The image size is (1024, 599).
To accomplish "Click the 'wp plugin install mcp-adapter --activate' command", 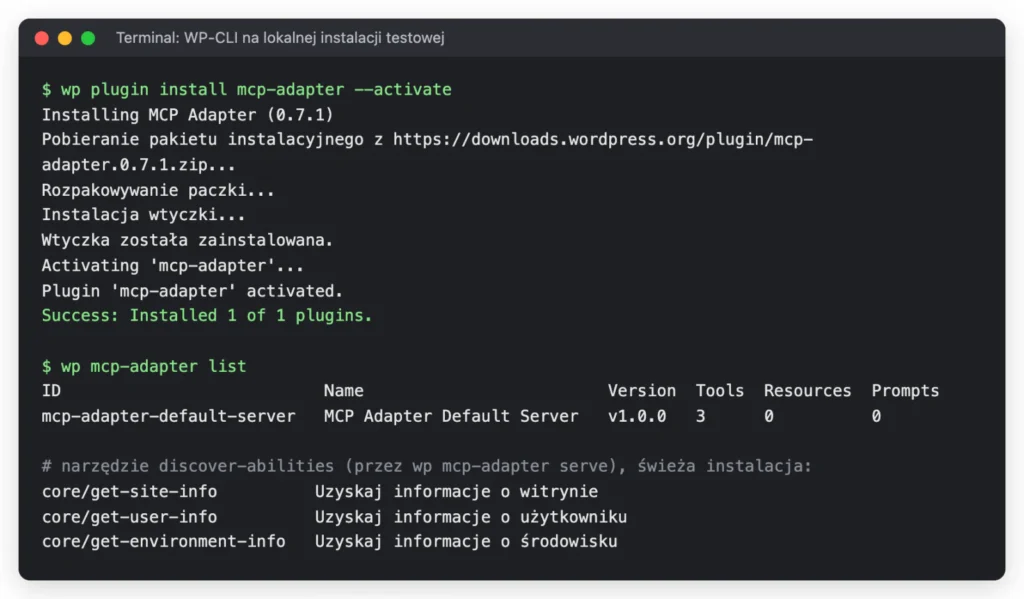I will tap(256, 89).
